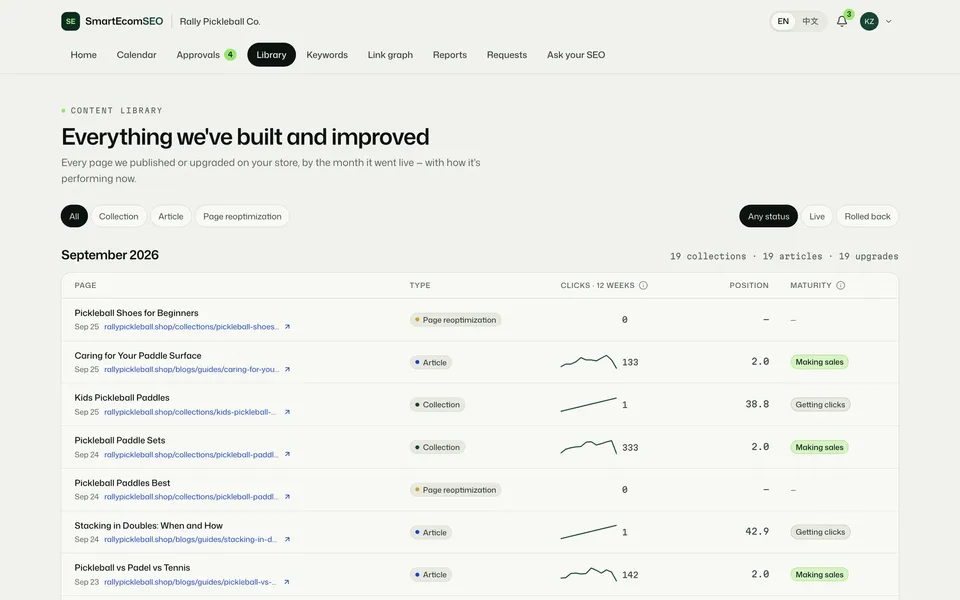The width and height of the screenshot is (960, 600).
Task: Open the Keywords tab
Action: pyautogui.click(x=327, y=54)
